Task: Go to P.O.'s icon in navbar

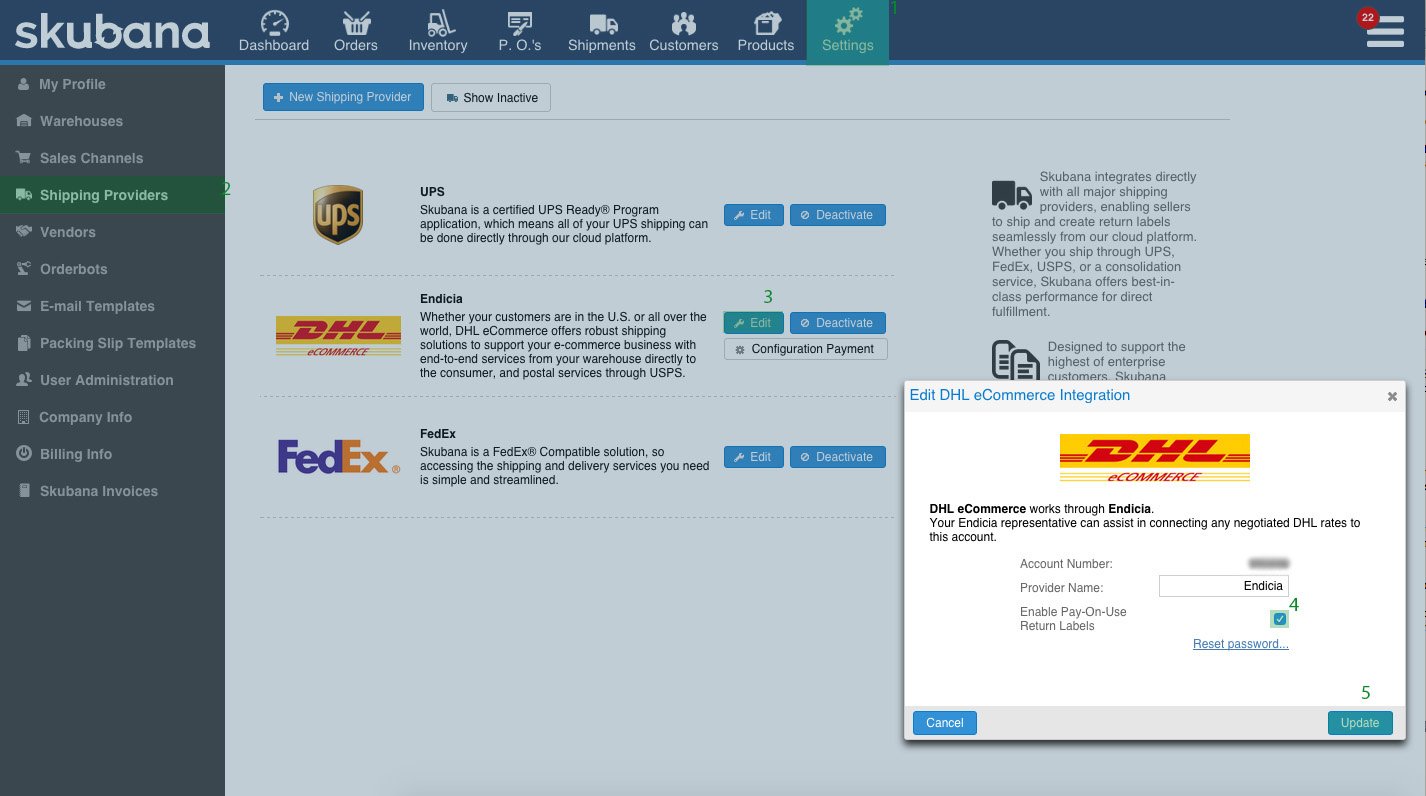Action: 519,23
